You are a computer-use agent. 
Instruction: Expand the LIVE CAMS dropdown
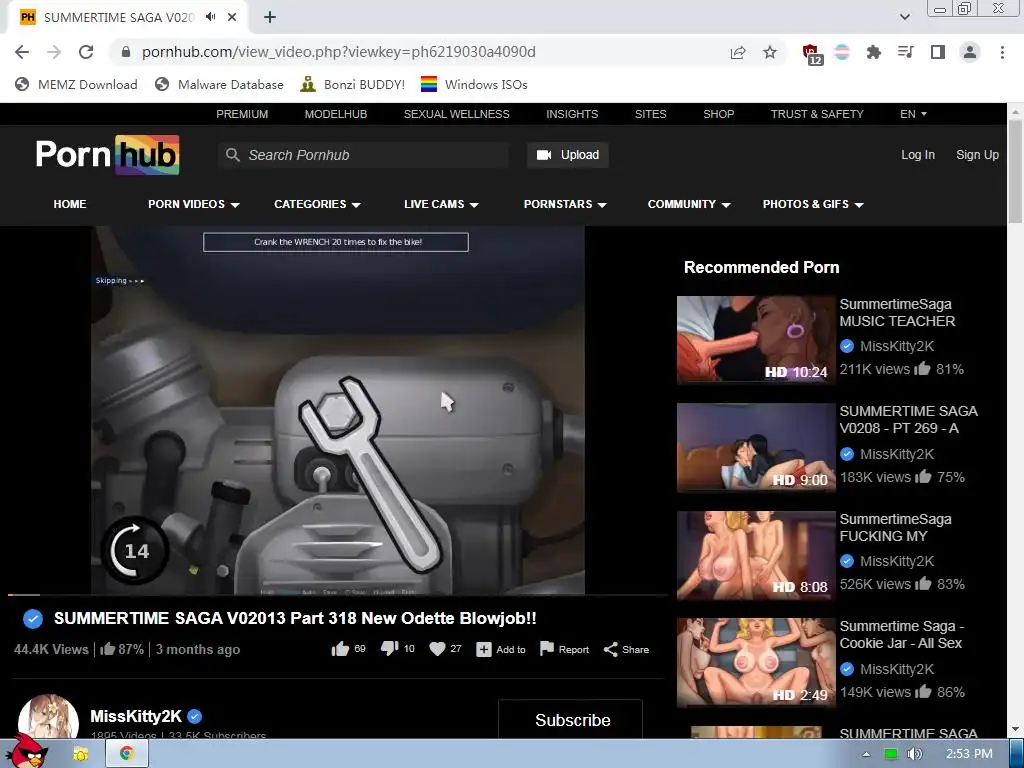pyautogui.click(x=441, y=204)
